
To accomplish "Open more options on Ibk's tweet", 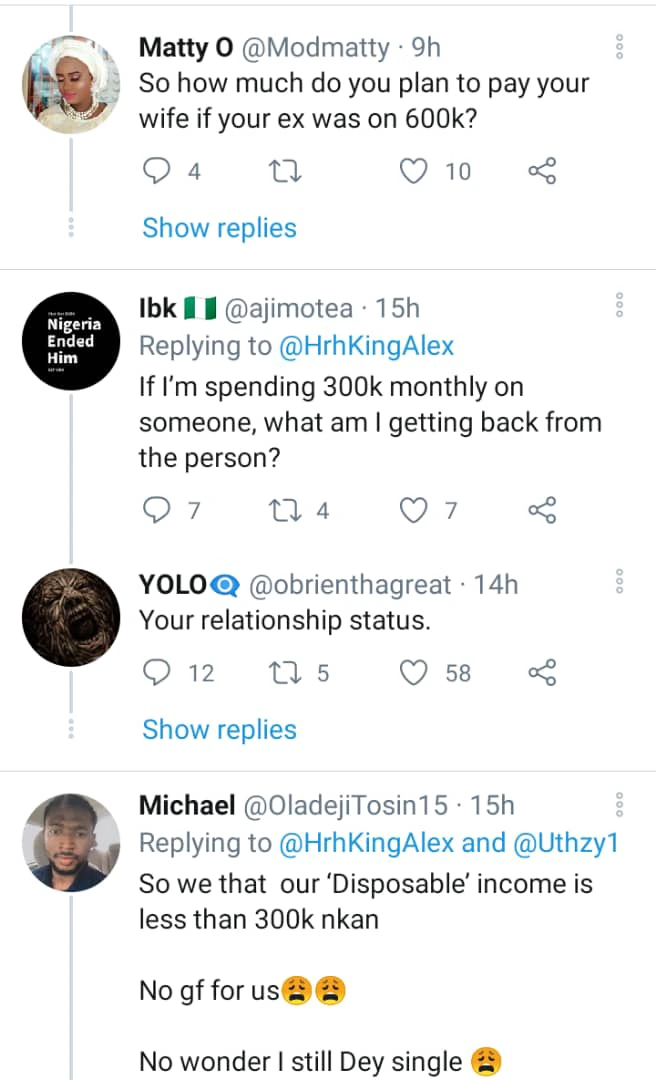I will (620, 306).
